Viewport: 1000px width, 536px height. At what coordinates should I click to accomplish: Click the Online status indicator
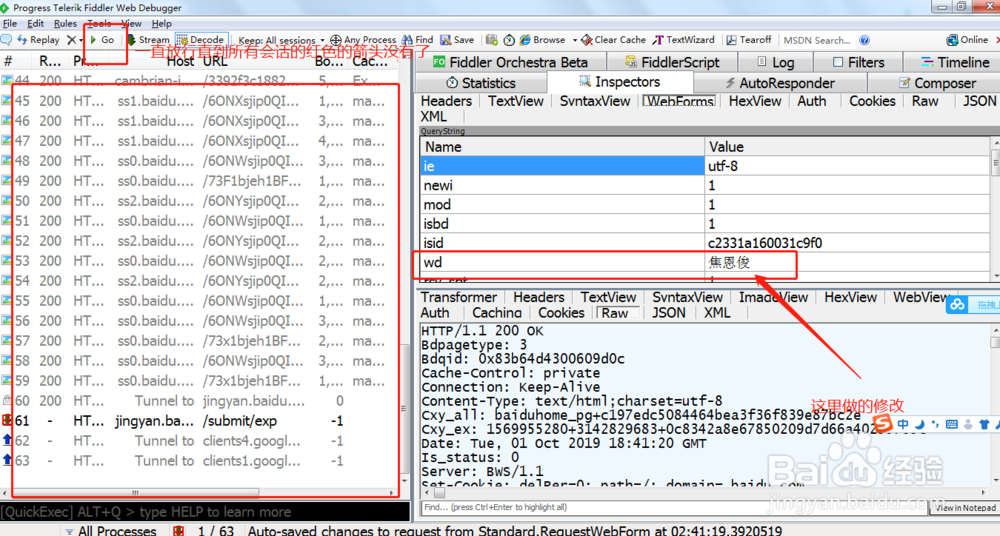[967, 40]
